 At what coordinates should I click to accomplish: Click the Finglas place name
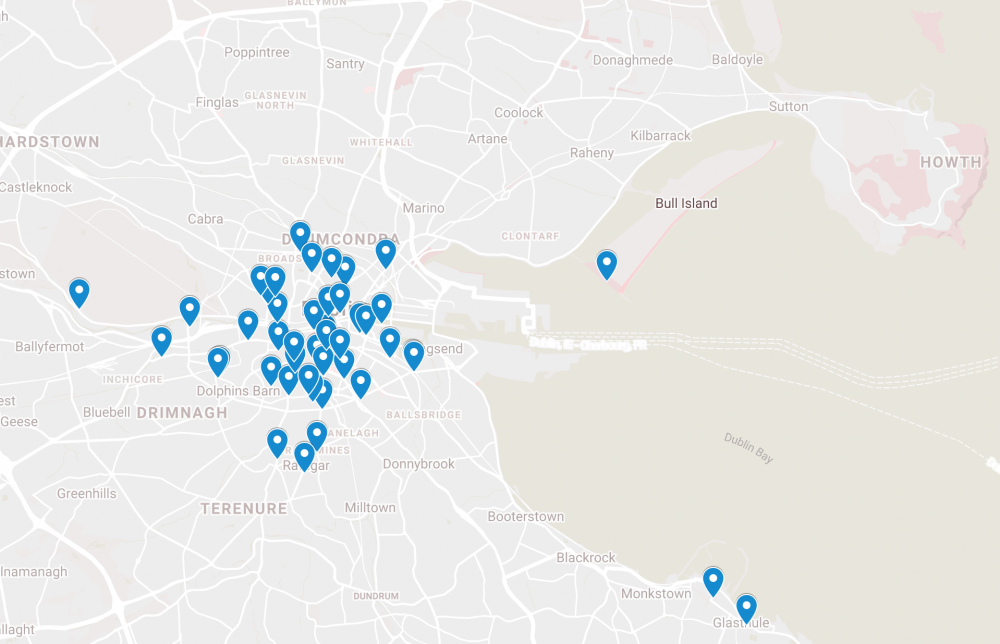pos(217,103)
